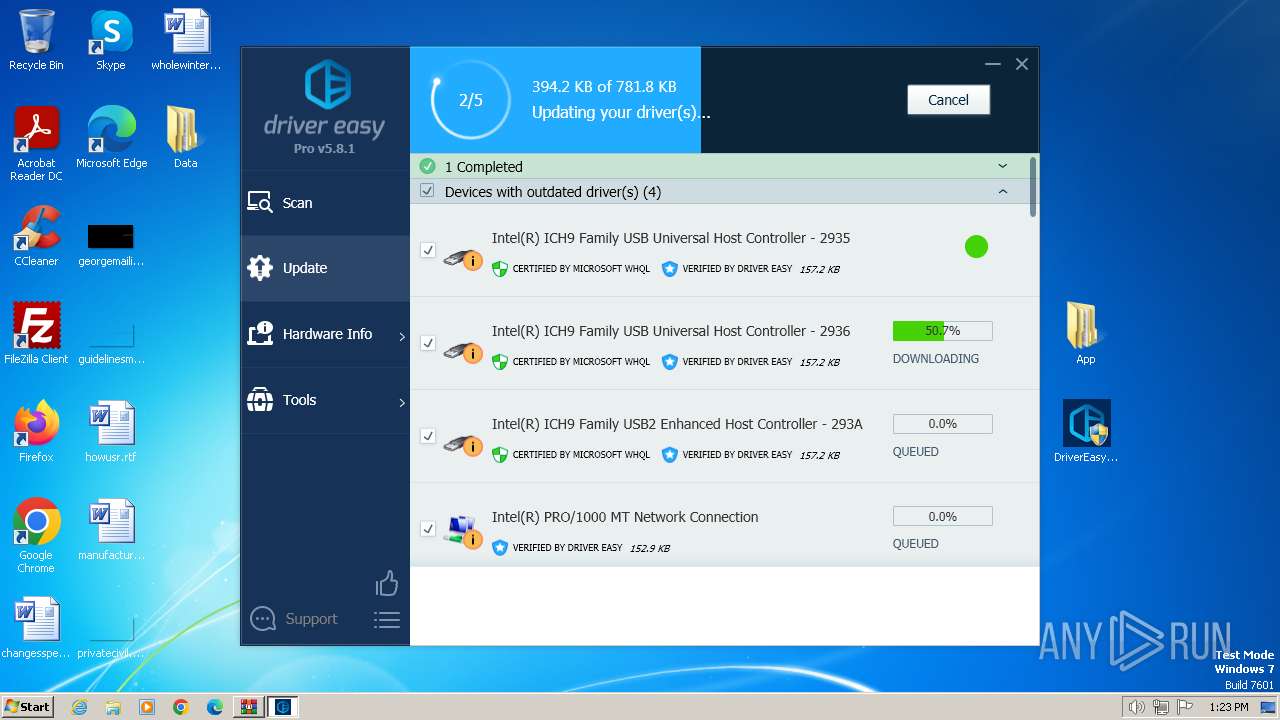Click the volume icon in system tray
1280x720 pixels.
(1137, 707)
